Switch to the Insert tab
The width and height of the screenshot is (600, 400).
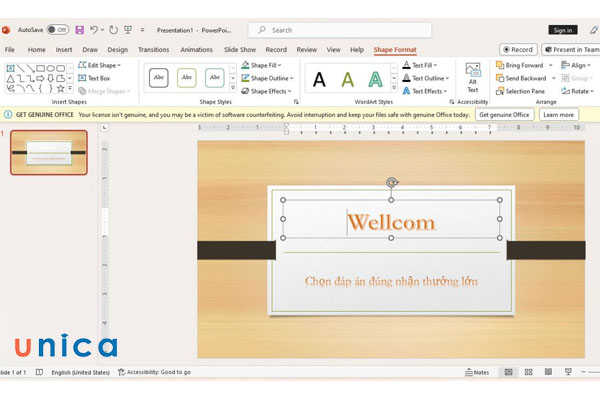(x=64, y=49)
